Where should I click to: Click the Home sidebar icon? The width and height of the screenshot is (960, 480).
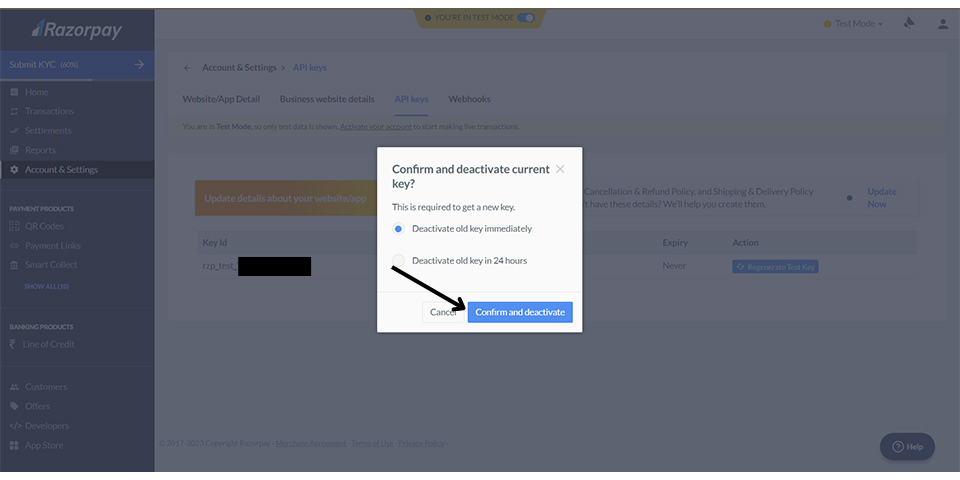14,92
